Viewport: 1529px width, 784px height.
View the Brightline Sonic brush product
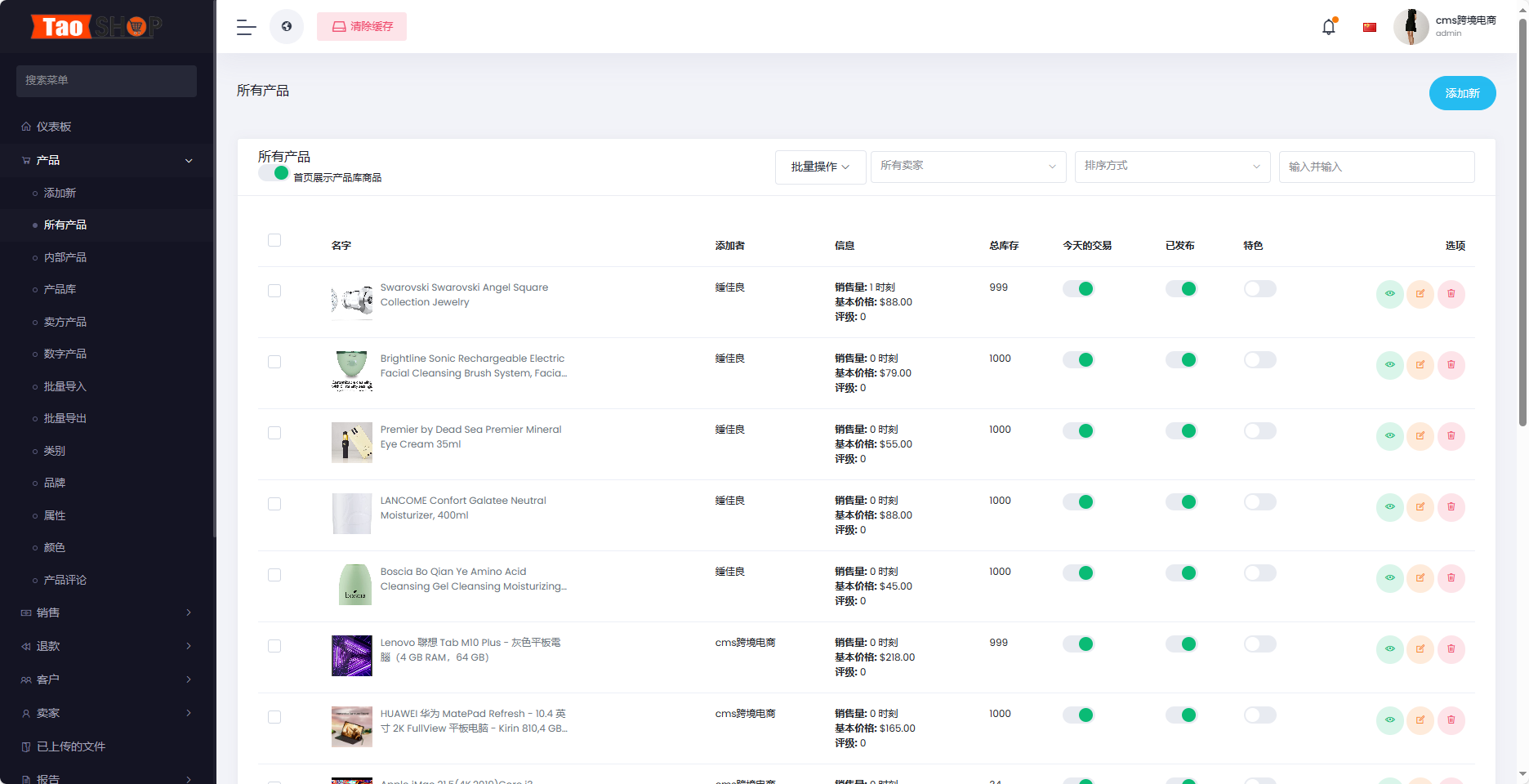click(1390, 365)
